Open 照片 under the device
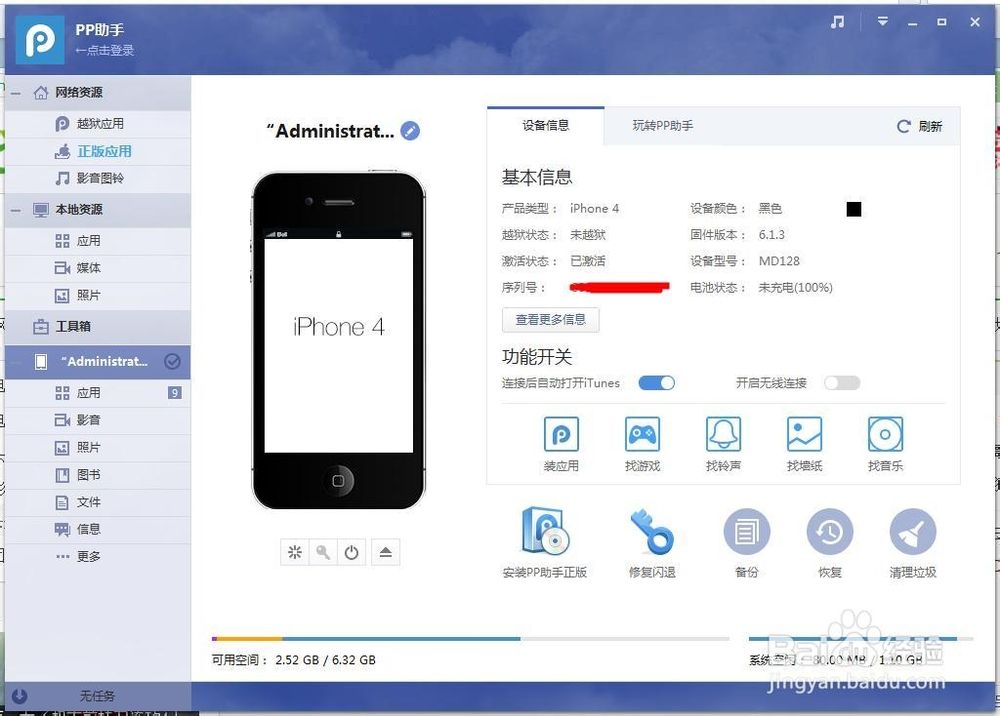1000x716 pixels. (98, 448)
